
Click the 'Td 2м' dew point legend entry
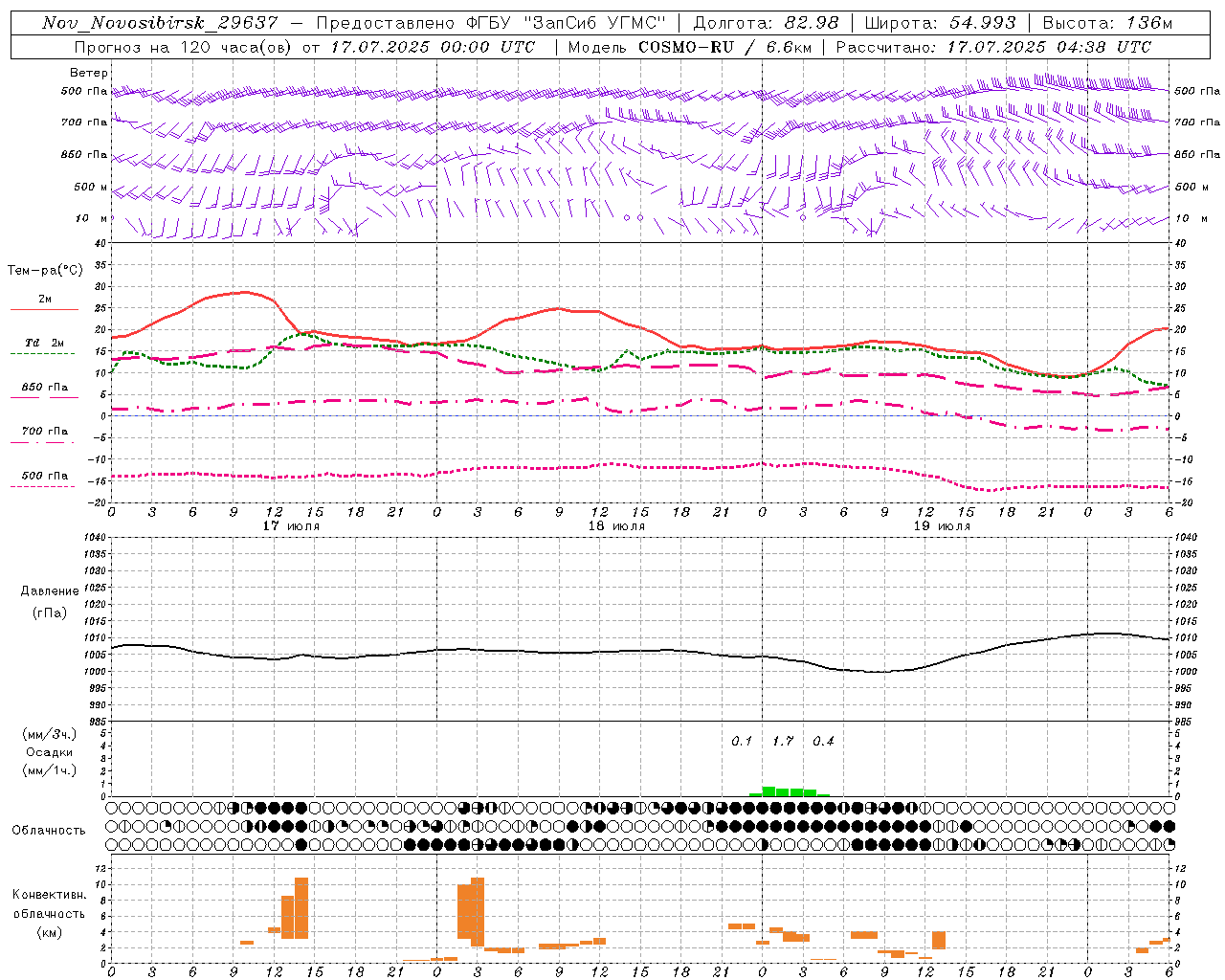click(x=45, y=343)
